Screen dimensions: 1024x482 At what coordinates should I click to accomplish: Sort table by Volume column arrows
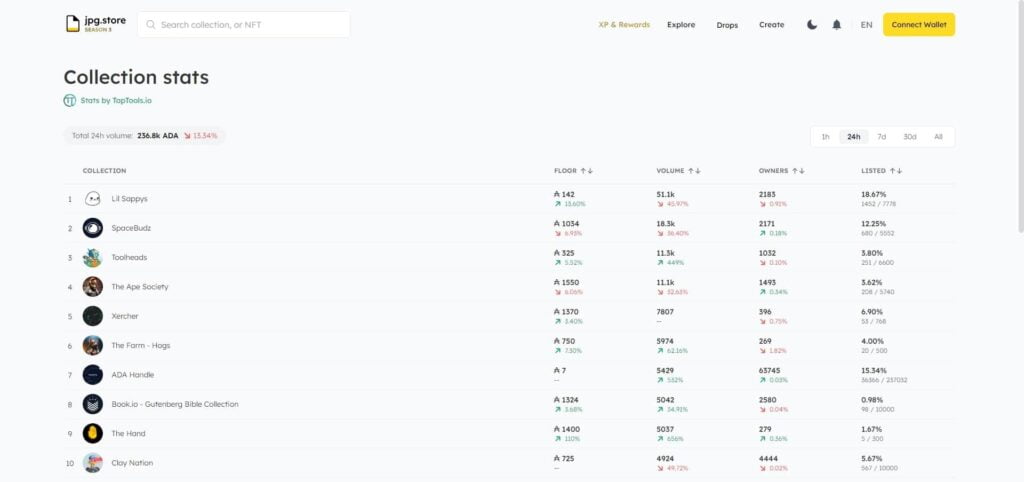tap(694, 171)
